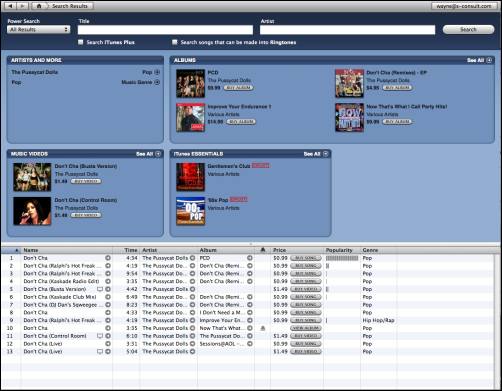This screenshot has width=502, height=391.
Task: Click the name arrow in song row 1
Action: pyautogui.click(x=108, y=258)
